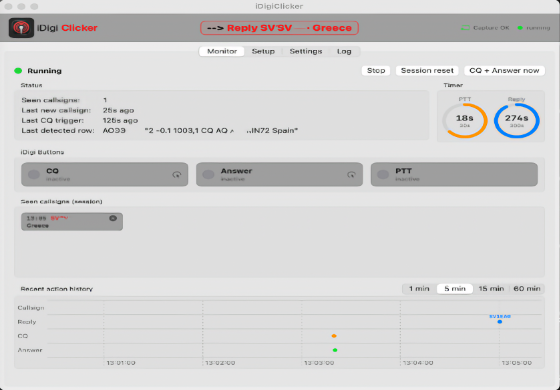Click the iDigi Clicker app logo icon
This screenshot has width=560, height=390.
point(21,28)
